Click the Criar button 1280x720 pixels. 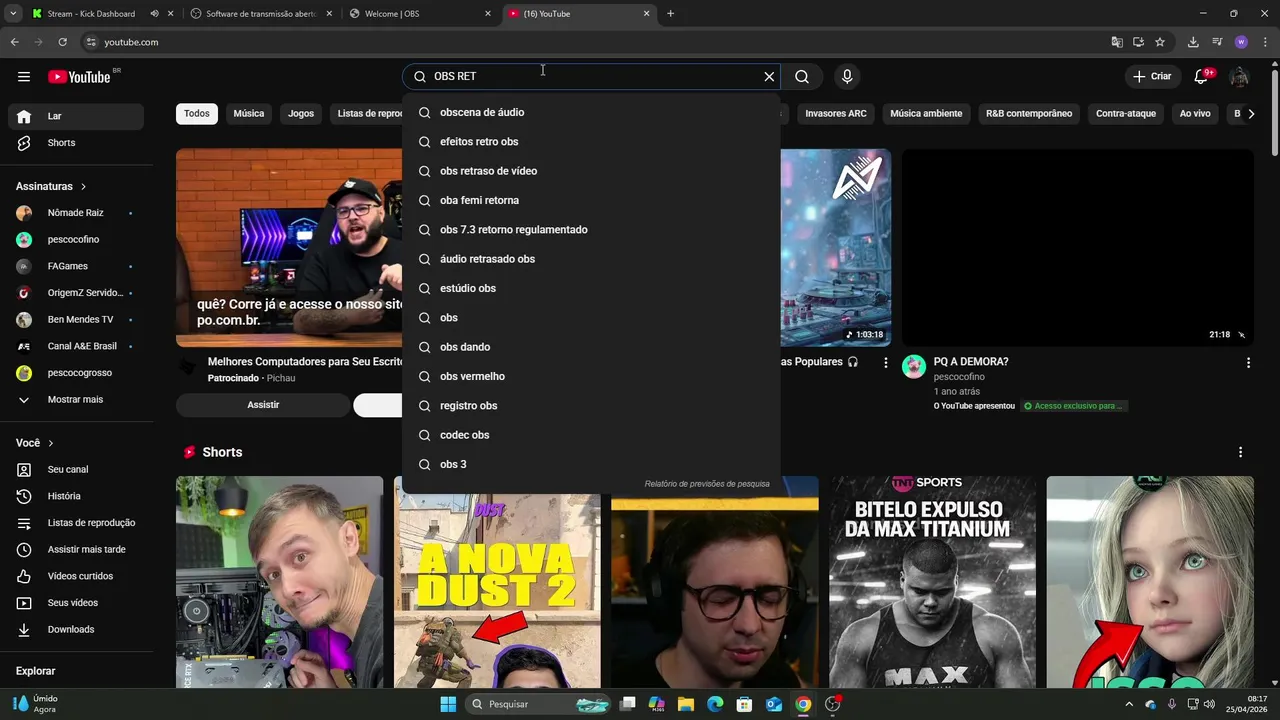pos(1152,77)
